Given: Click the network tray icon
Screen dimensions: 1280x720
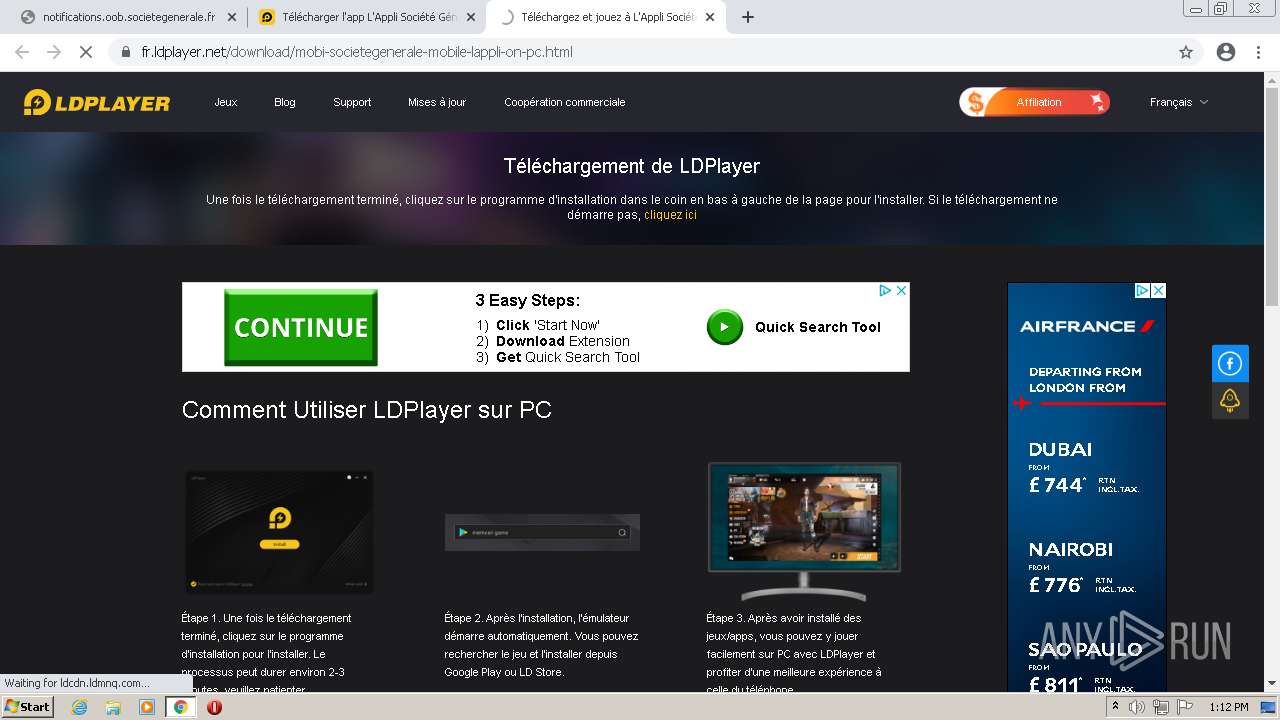Looking at the screenshot, I should coord(1161,707).
